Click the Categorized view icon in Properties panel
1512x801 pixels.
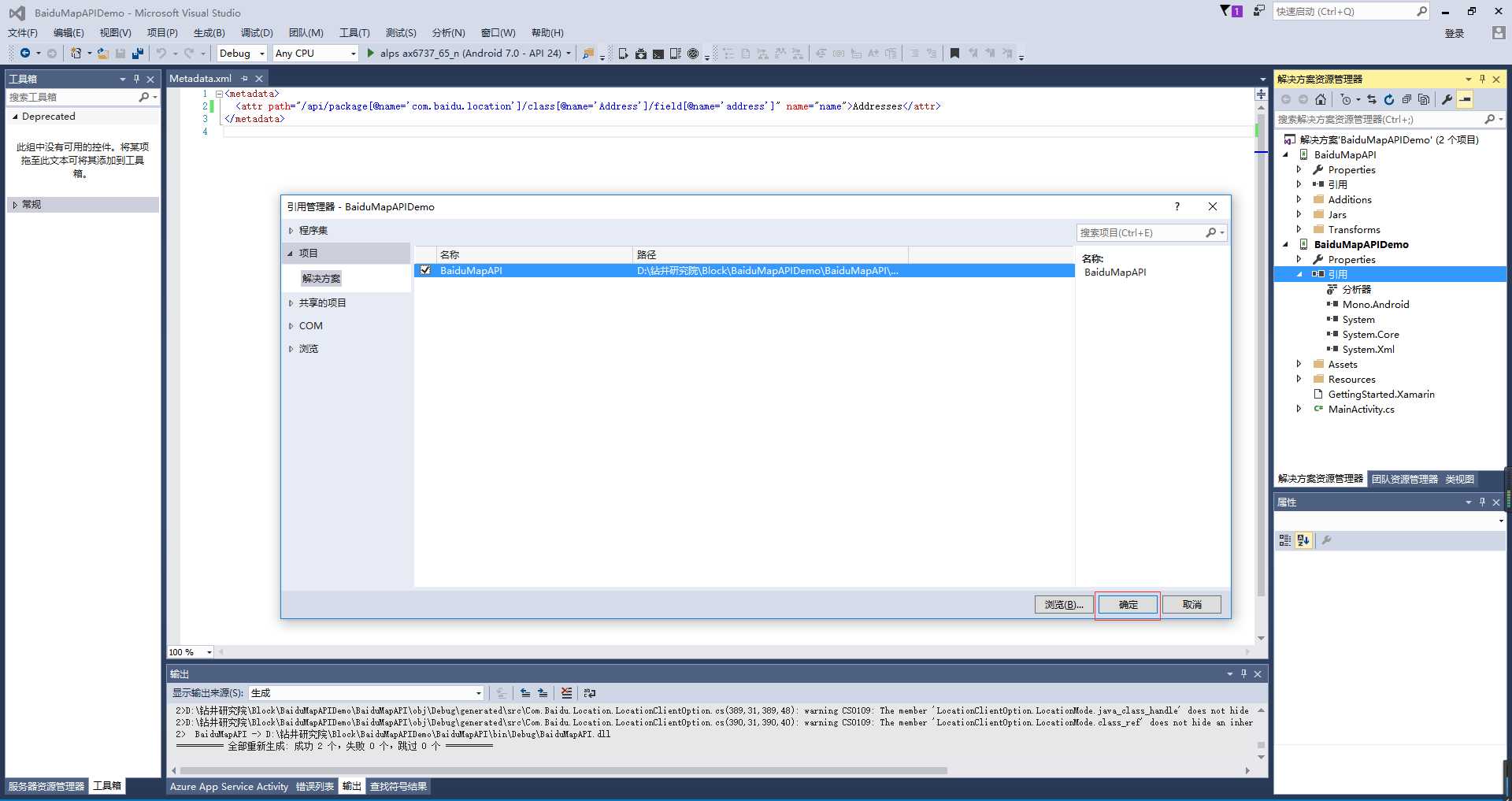click(1285, 540)
